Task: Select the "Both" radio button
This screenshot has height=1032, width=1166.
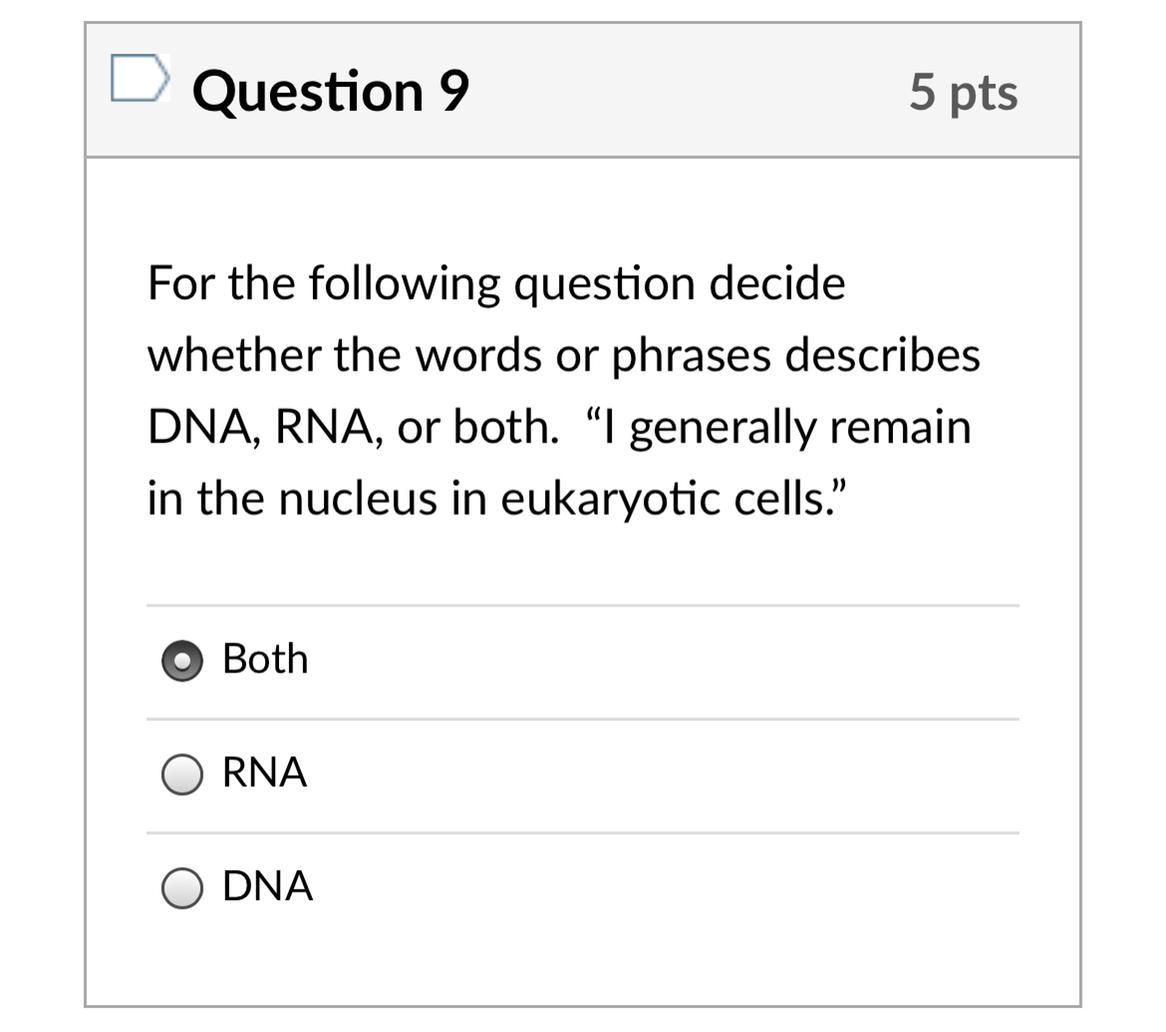Action: pyautogui.click(x=182, y=660)
